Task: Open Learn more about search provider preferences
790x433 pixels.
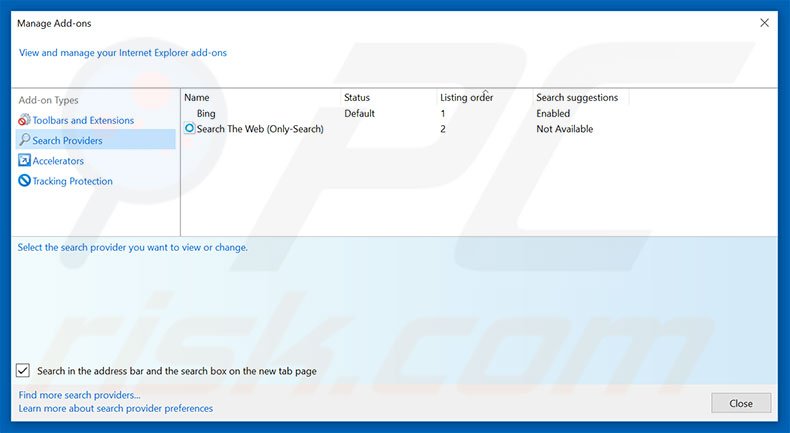Action: (116, 408)
